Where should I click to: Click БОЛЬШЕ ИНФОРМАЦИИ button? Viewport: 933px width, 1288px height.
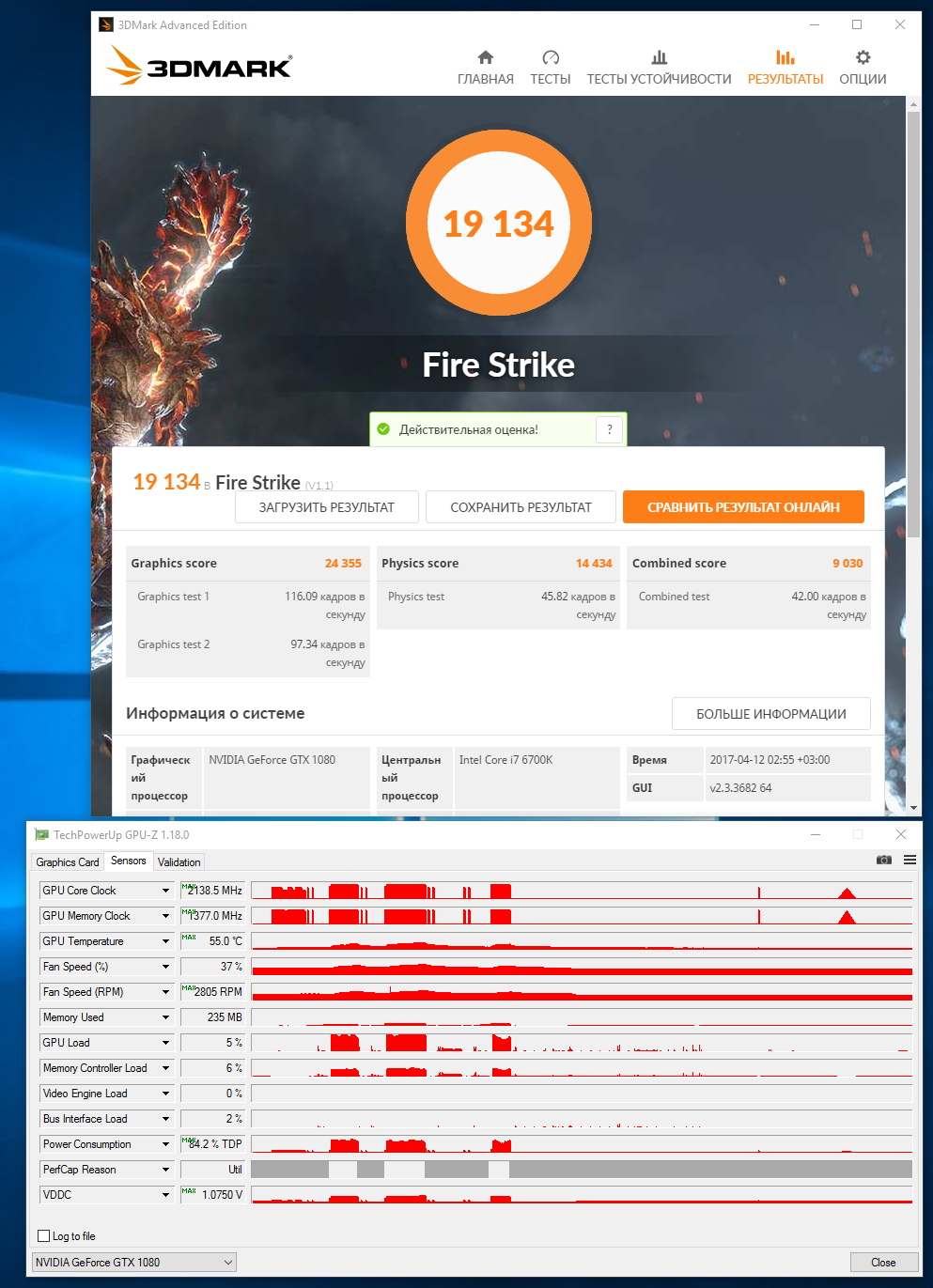(x=771, y=714)
